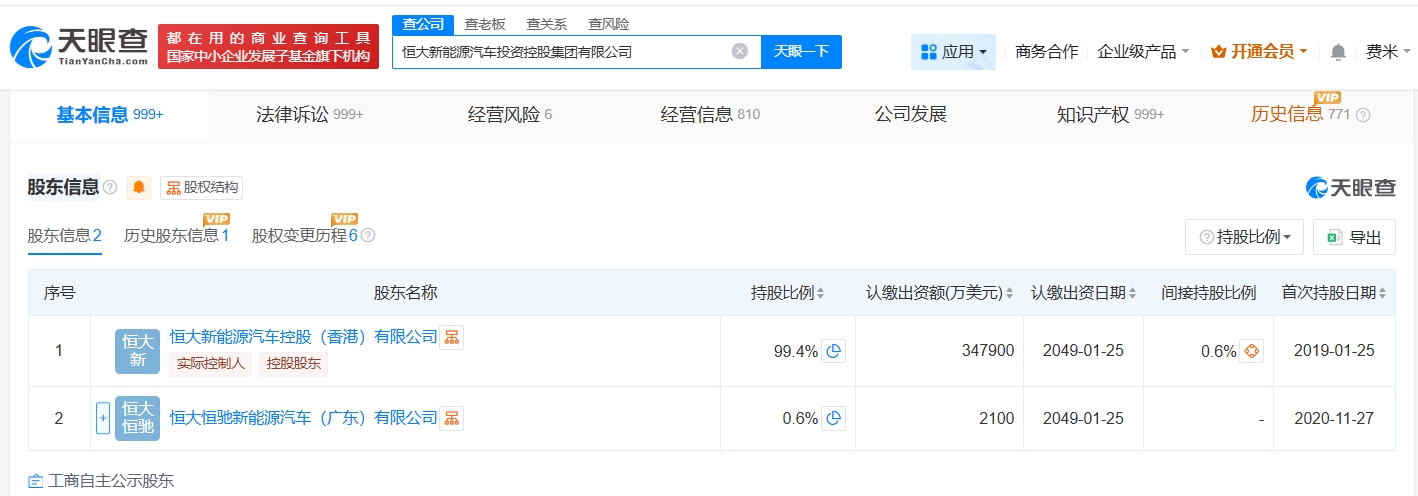The height and width of the screenshot is (496, 1418).
Task: Click the help icon beside 股东信息 heading
Action: [110, 188]
